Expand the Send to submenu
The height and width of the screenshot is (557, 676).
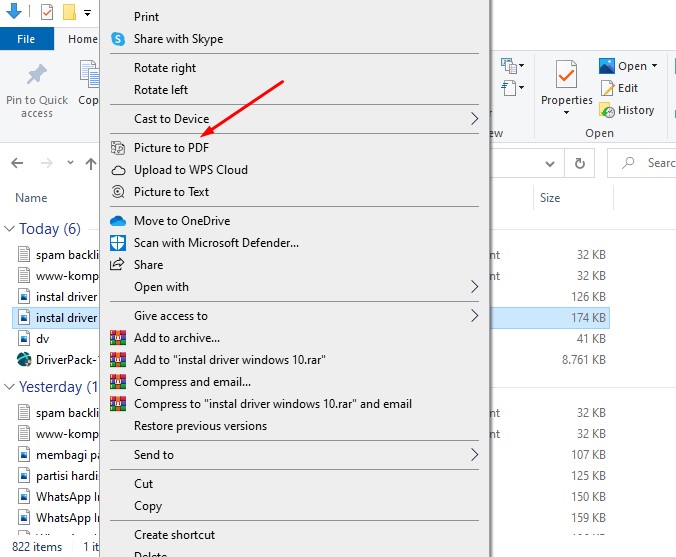[x=474, y=455]
